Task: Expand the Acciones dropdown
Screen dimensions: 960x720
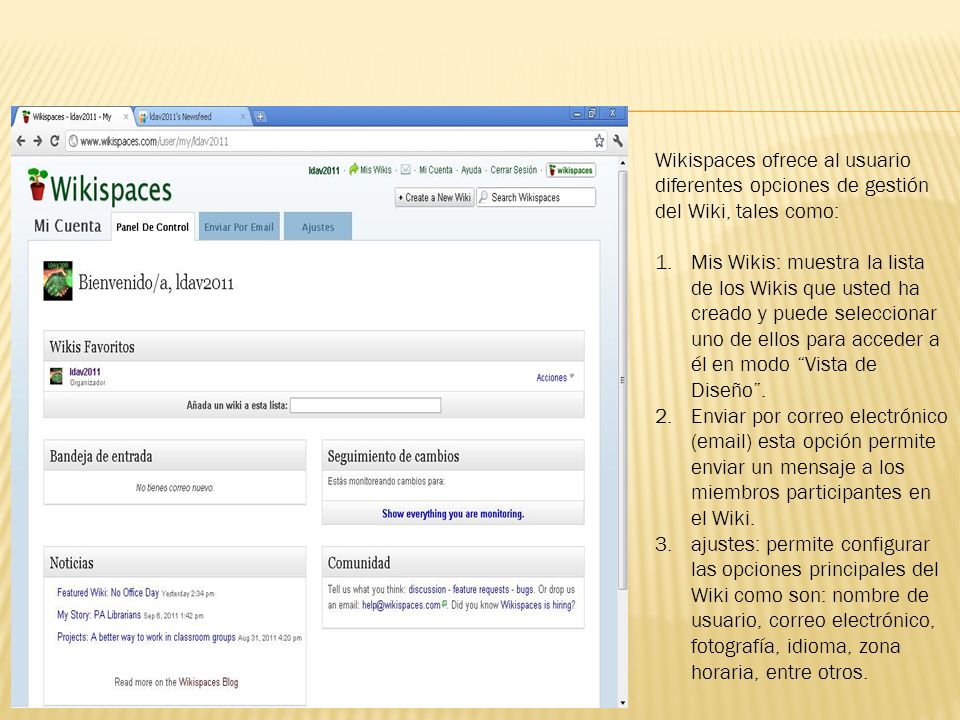Action: 555,378
